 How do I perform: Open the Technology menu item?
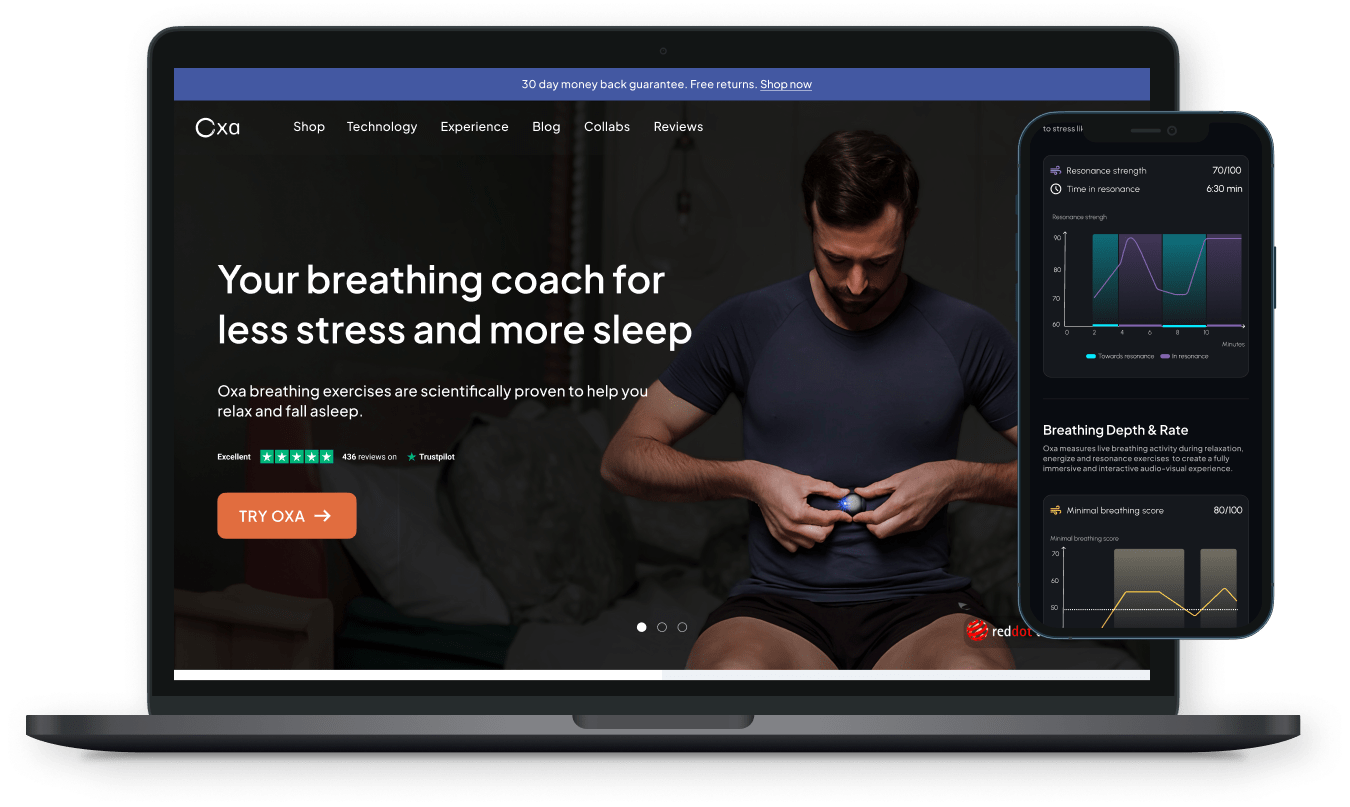382,127
